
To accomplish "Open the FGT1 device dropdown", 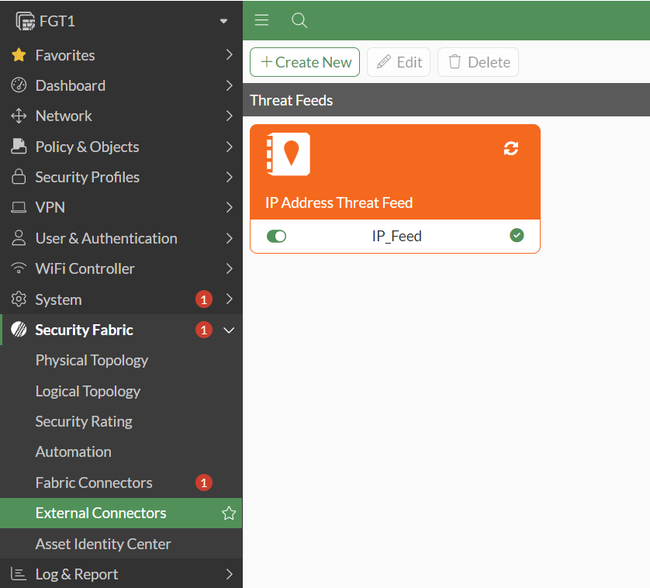I will 224,21.
